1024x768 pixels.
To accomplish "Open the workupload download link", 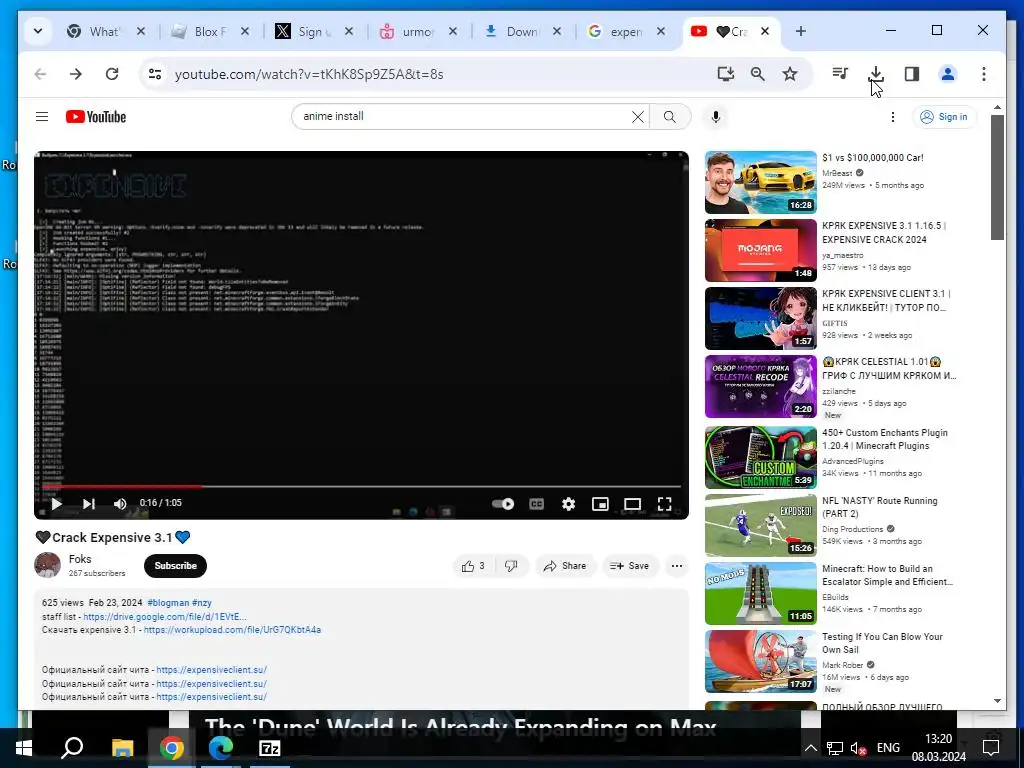I will 232,630.
